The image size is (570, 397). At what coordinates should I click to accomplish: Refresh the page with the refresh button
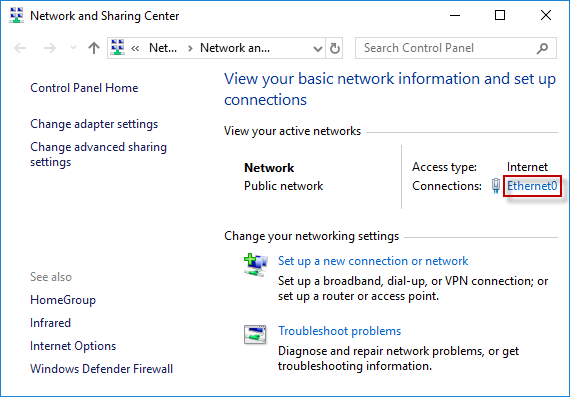[x=334, y=48]
